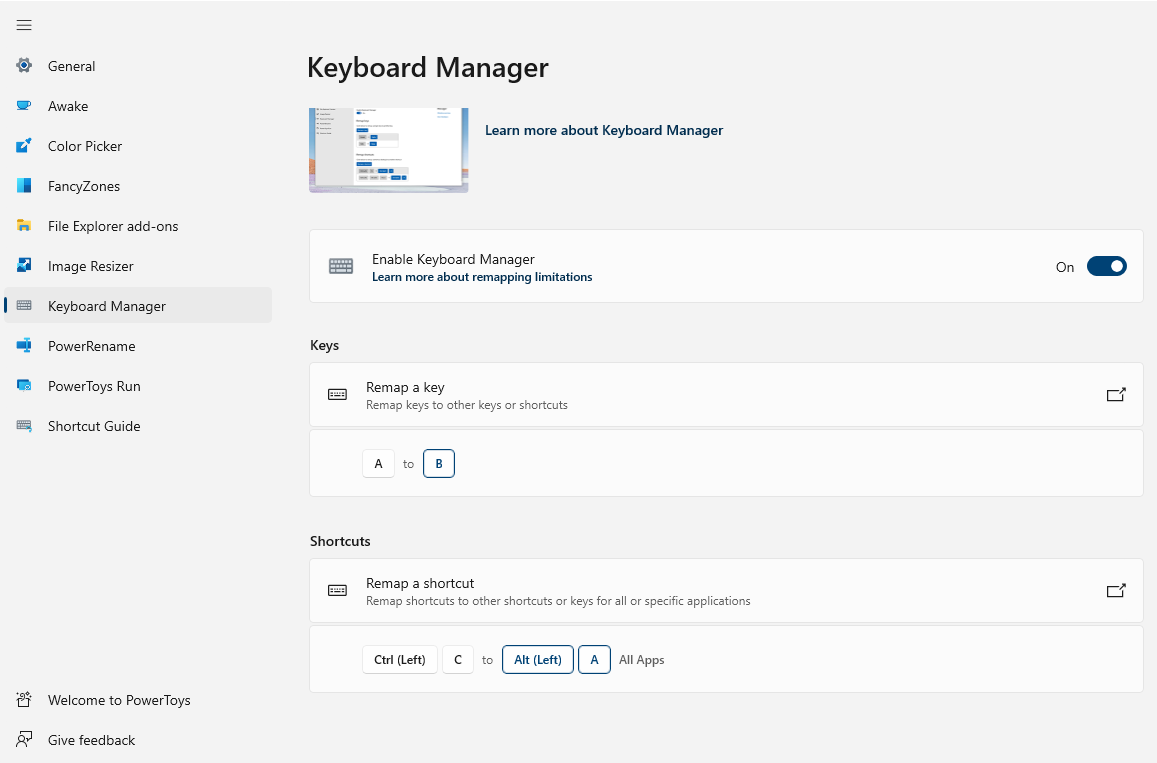1157x763 pixels.
Task: Click the File Explorer add-ons icon
Action: (x=24, y=226)
